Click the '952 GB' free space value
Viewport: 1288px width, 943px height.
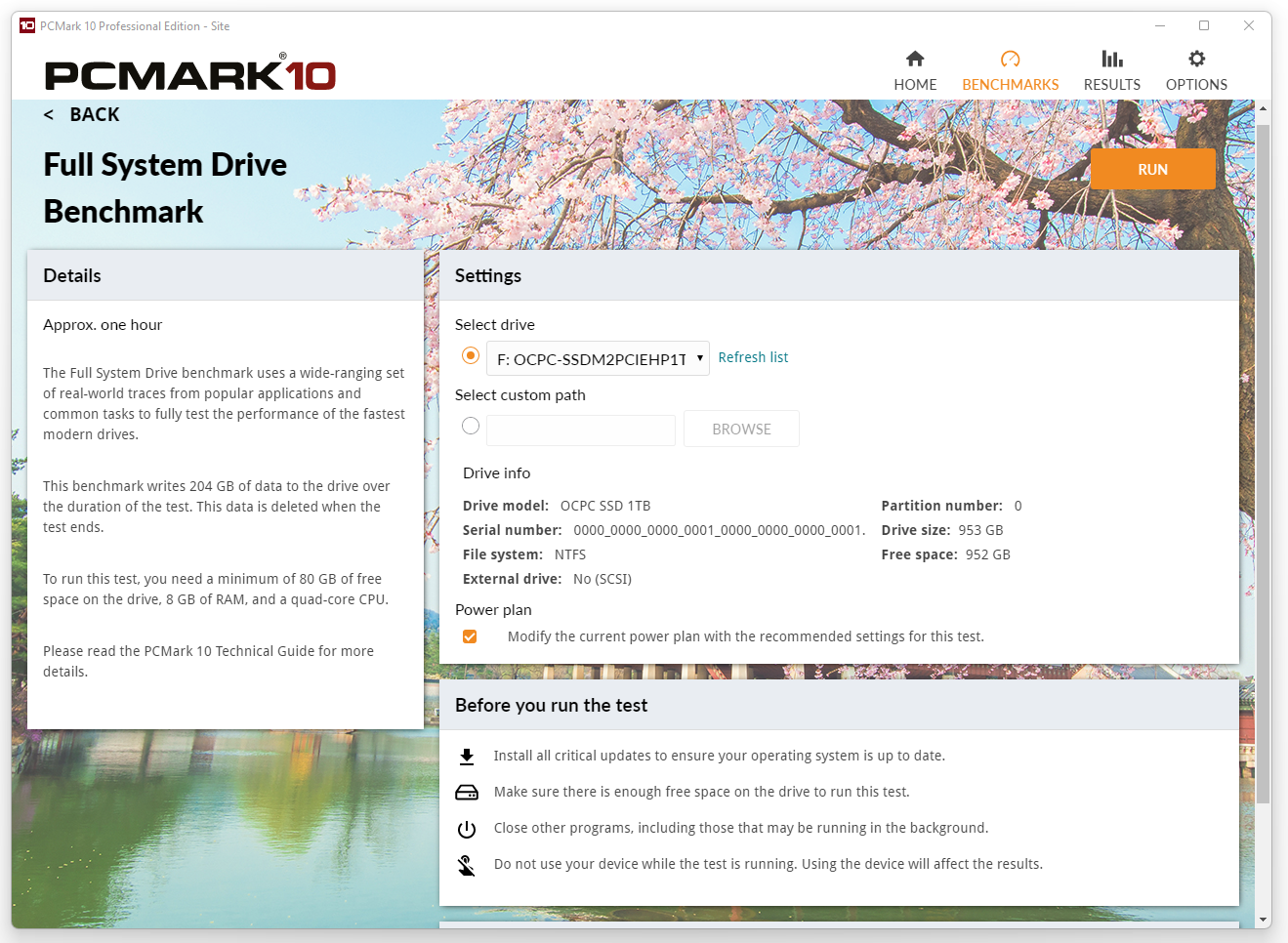(988, 554)
